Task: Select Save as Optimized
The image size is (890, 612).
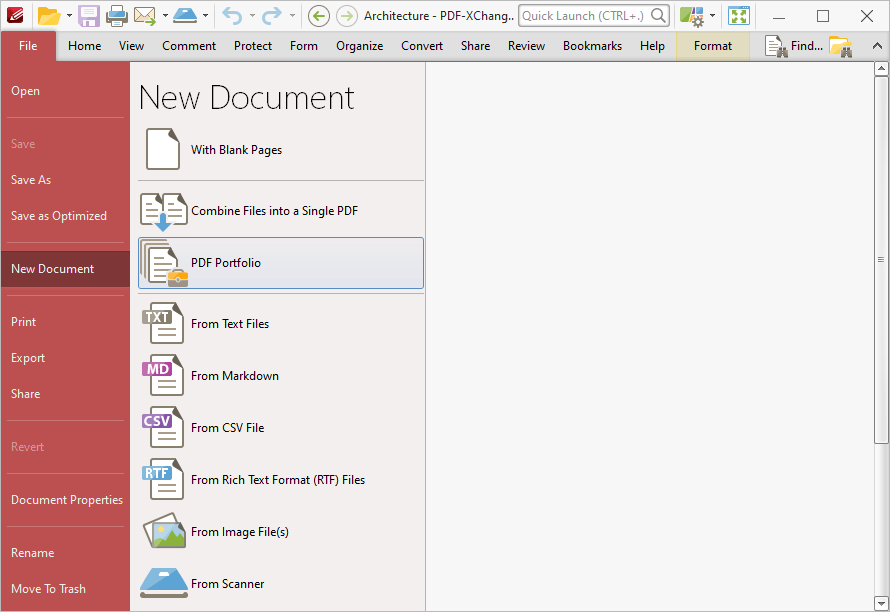Action: (x=66, y=216)
